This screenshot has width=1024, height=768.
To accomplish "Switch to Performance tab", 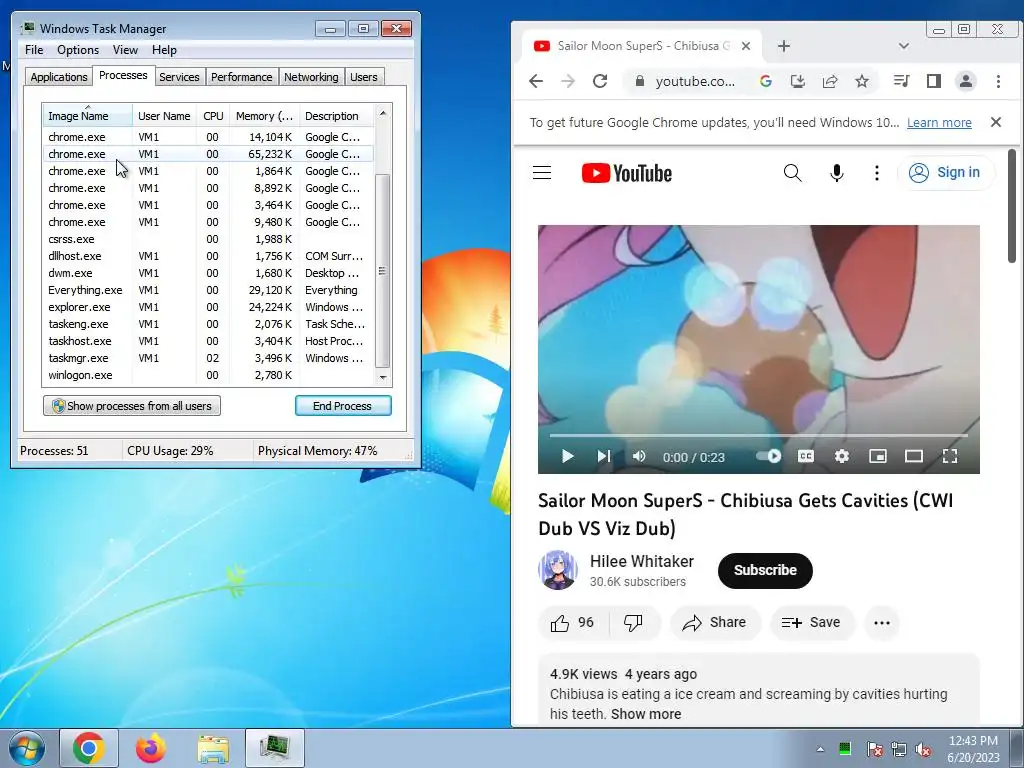I will coord(241,76).
